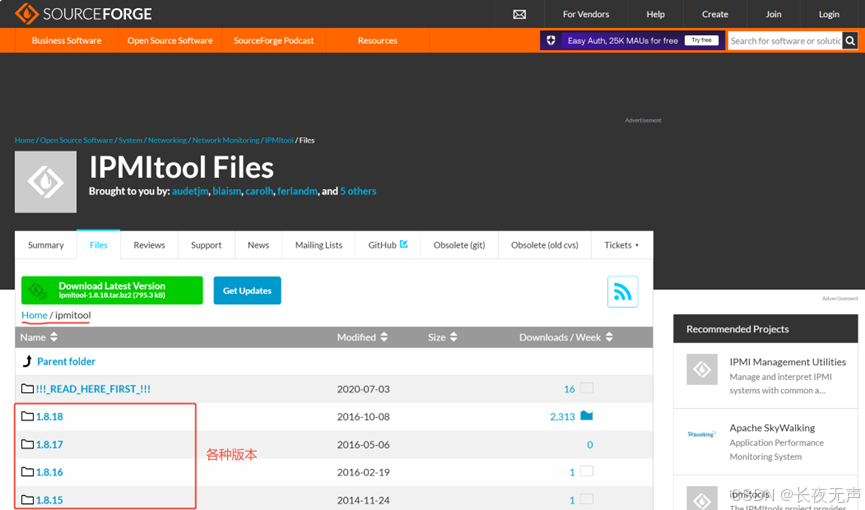Screen dimensions: 865x510
Task: Click ferlandm contributor link
Action: 297,191
